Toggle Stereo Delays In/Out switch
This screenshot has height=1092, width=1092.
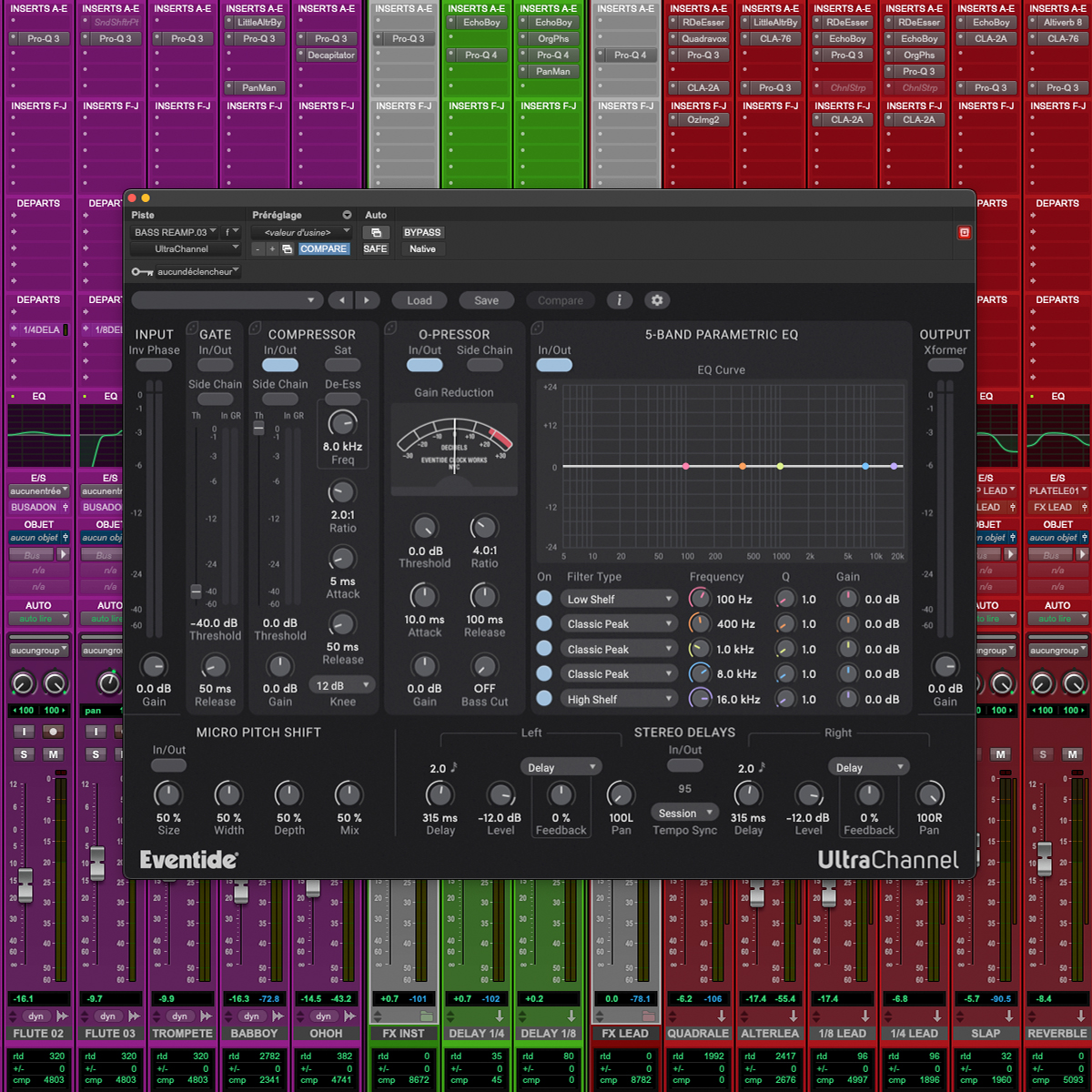coord(685,765)
